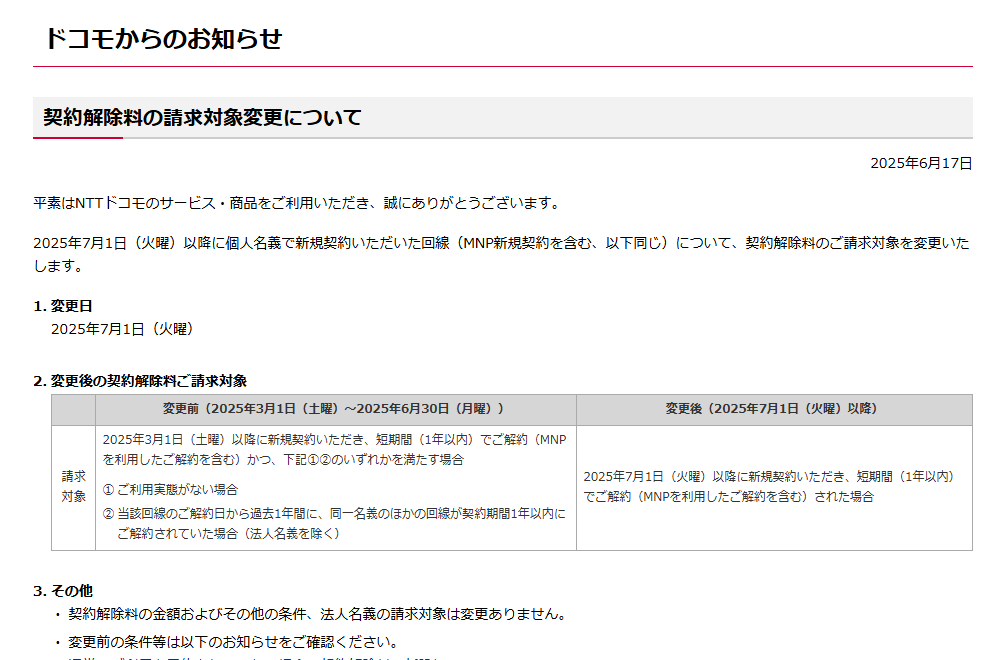Click the 請求対象 row header cell
The image size is (990, 660).
coord(73,487)
